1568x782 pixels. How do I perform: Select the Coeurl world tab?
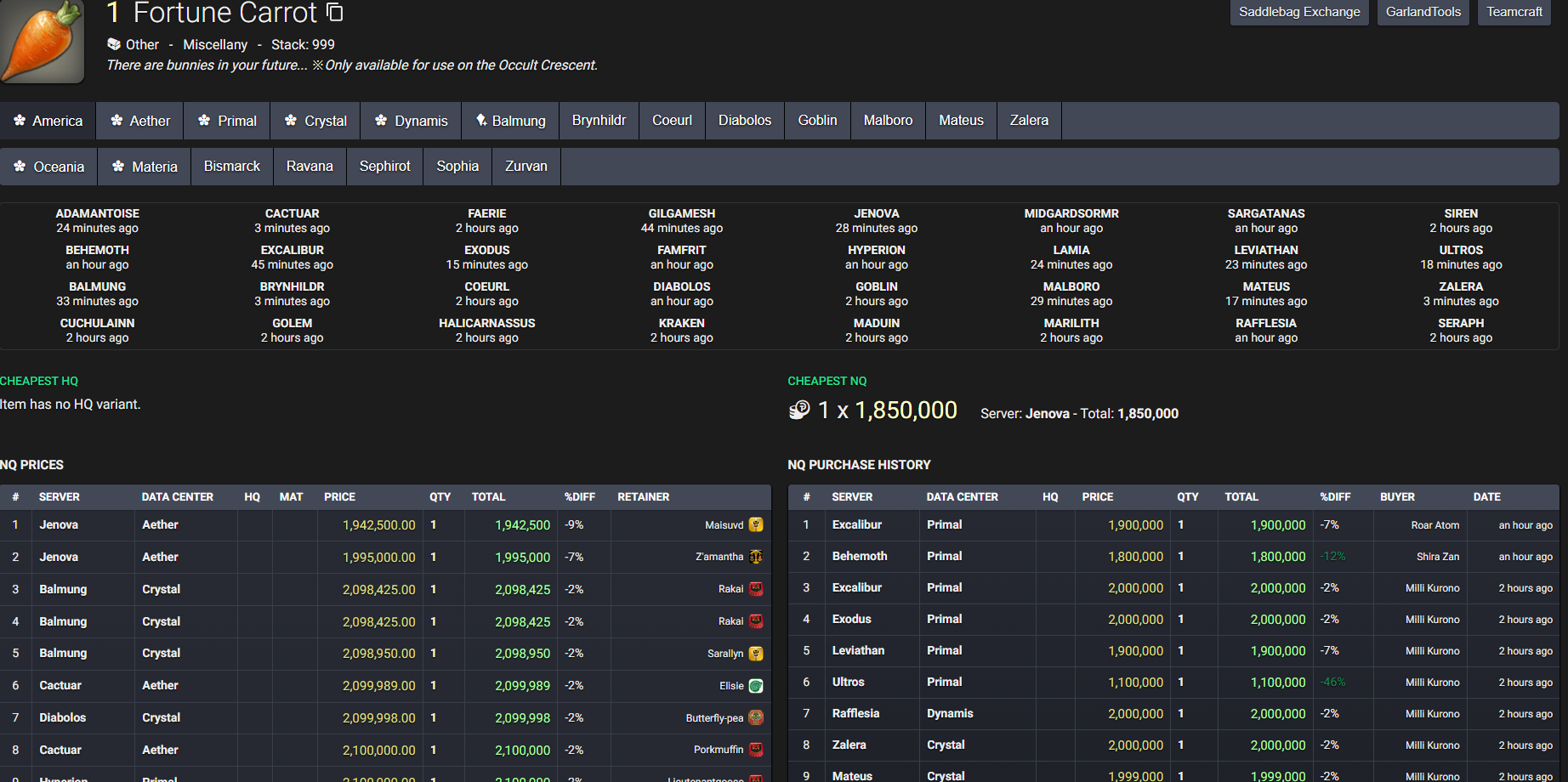(x=672, y=121)
